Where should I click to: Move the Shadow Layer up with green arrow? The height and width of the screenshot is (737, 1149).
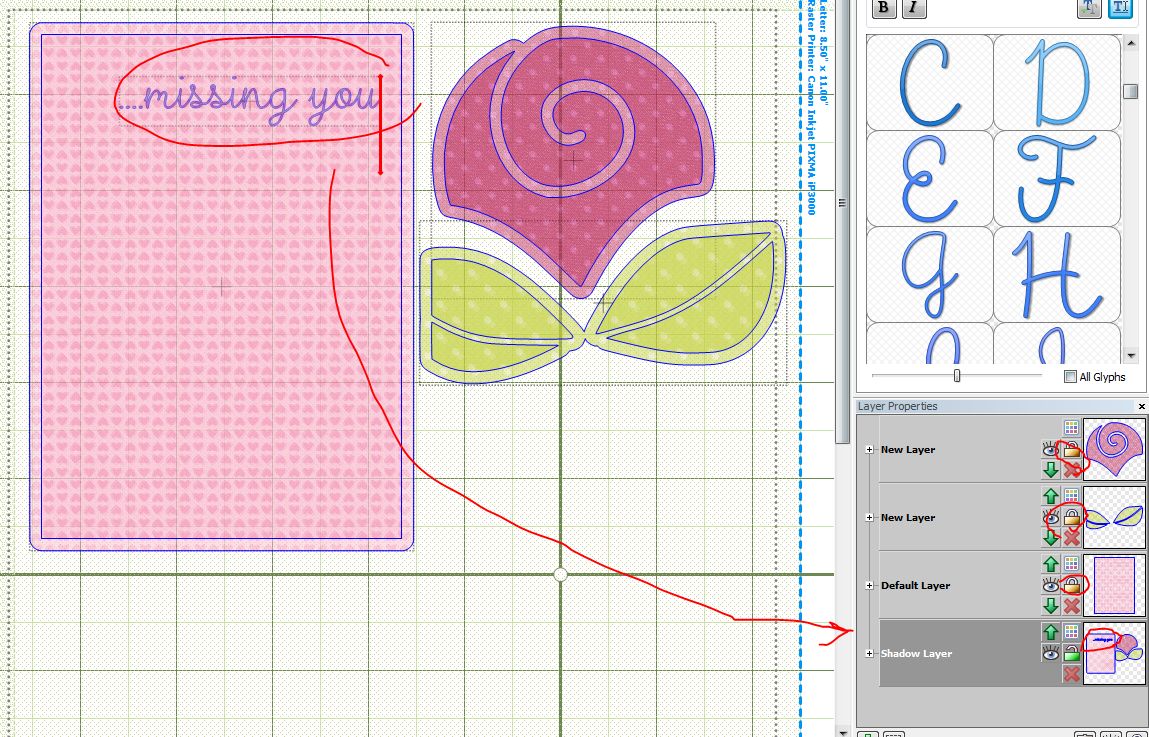(1049, 629)
